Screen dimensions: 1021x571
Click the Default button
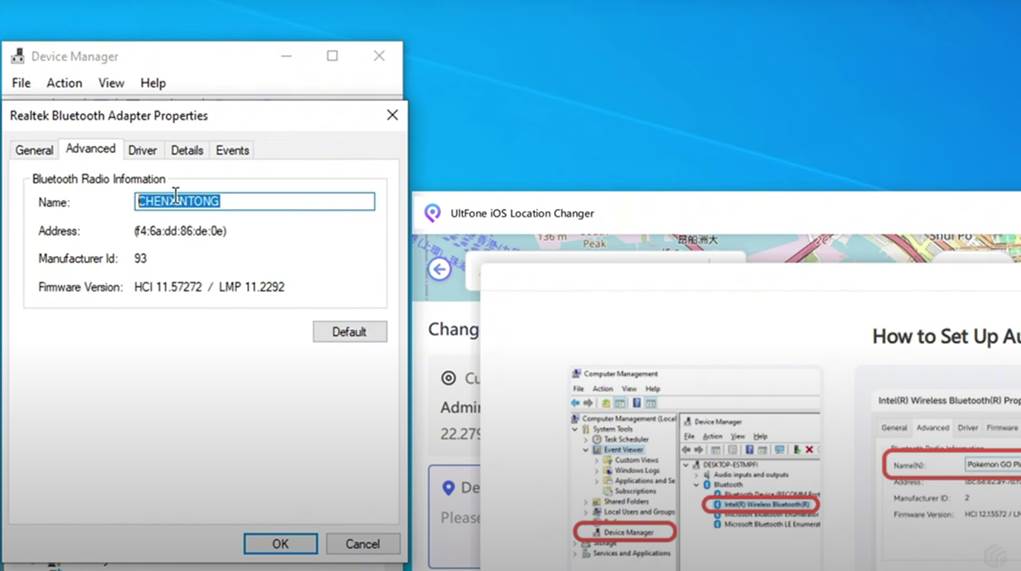point(350,331)
